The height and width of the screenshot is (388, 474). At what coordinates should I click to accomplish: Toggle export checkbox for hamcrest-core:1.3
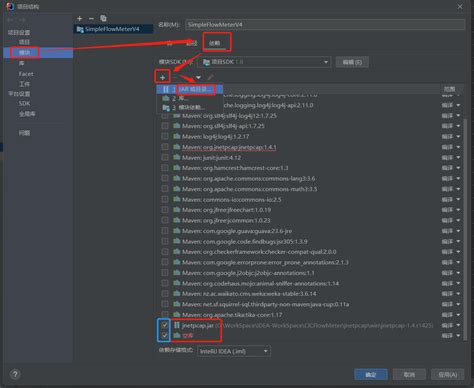point(165,168)
